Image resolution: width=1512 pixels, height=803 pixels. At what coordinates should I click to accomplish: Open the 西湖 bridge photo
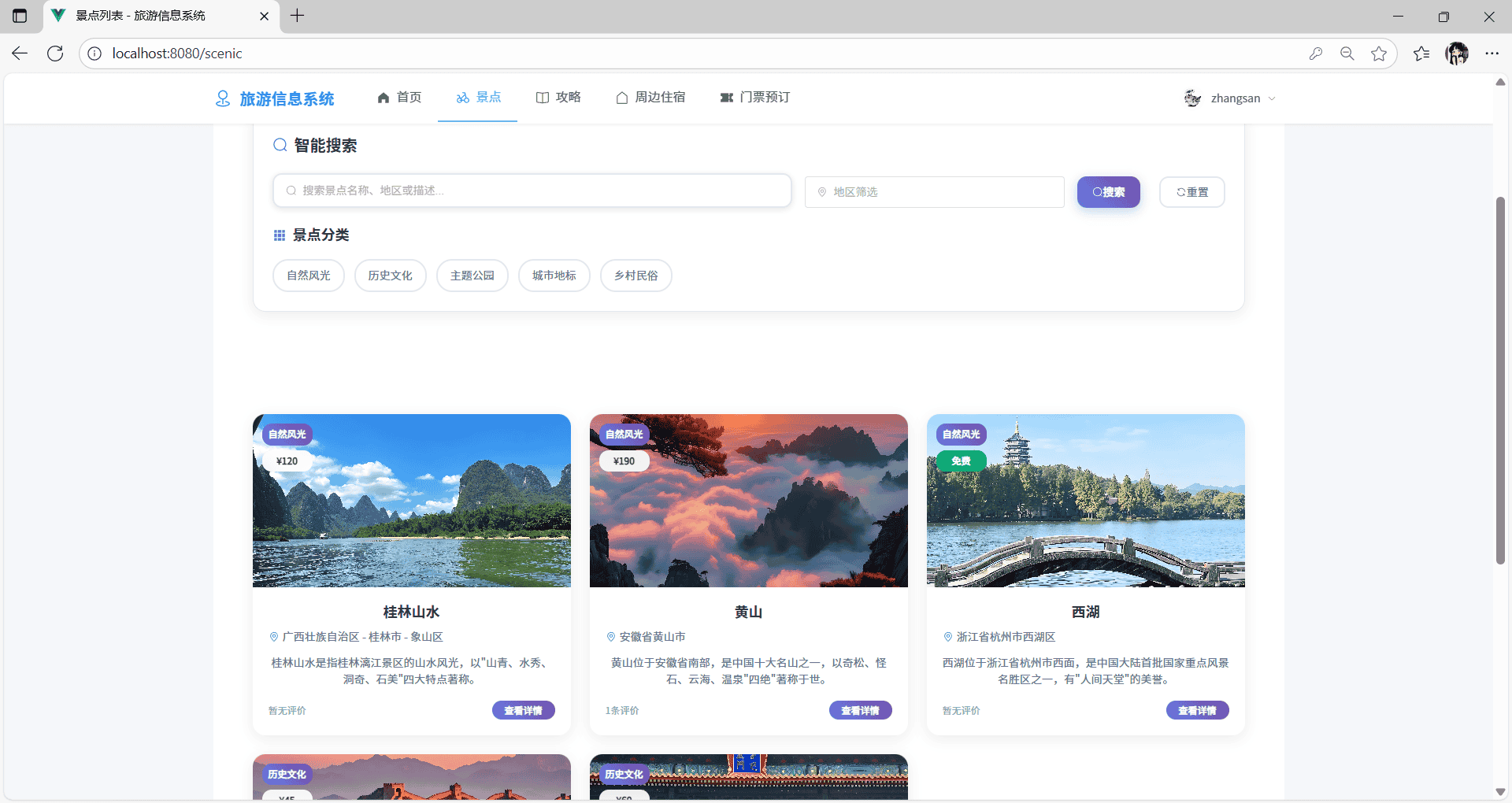[x=1086, y=501]
